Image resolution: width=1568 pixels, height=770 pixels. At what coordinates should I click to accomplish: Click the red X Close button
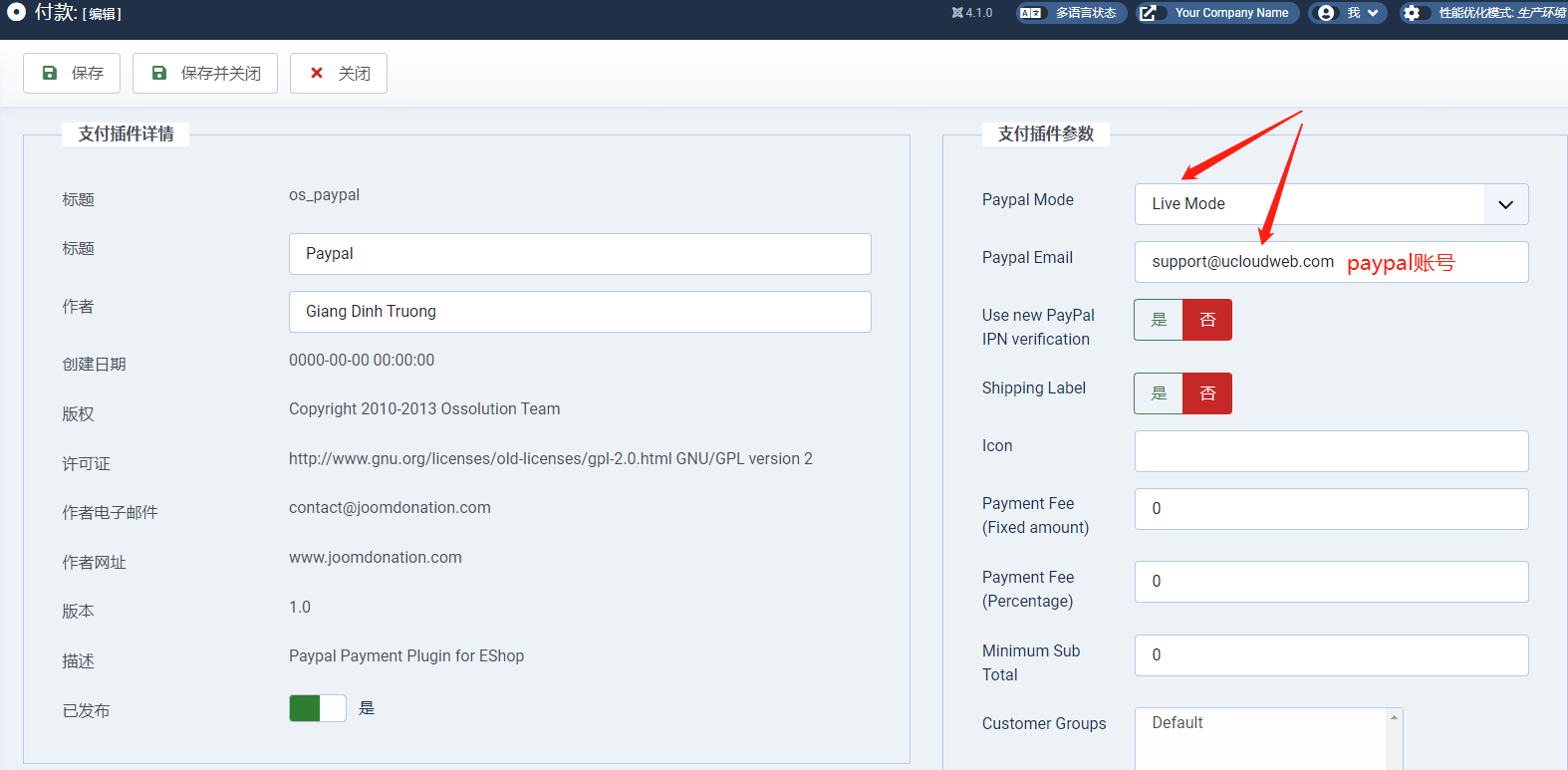(x=339, y=74)
